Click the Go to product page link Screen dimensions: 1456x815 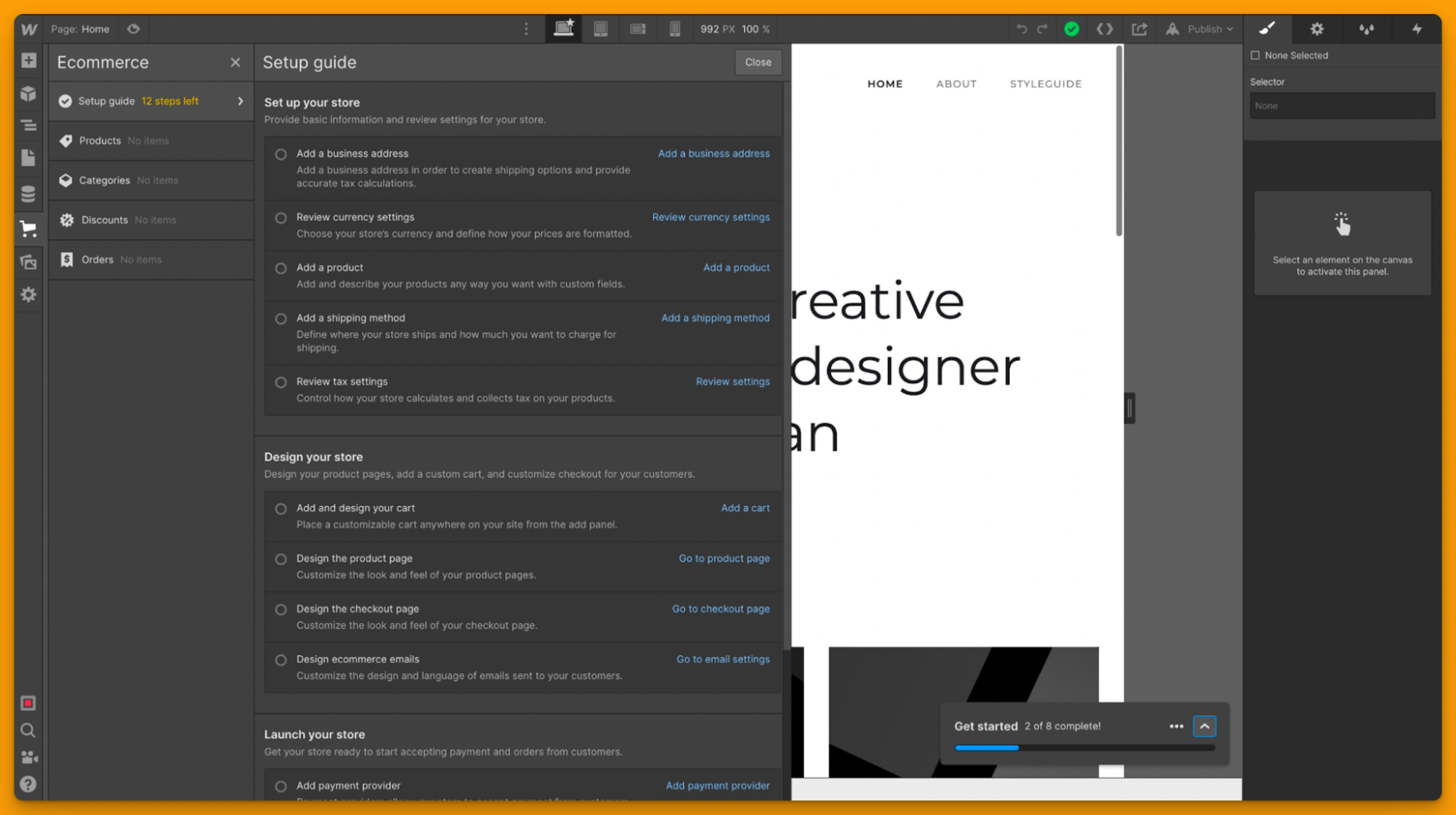[x=724, y=559]
